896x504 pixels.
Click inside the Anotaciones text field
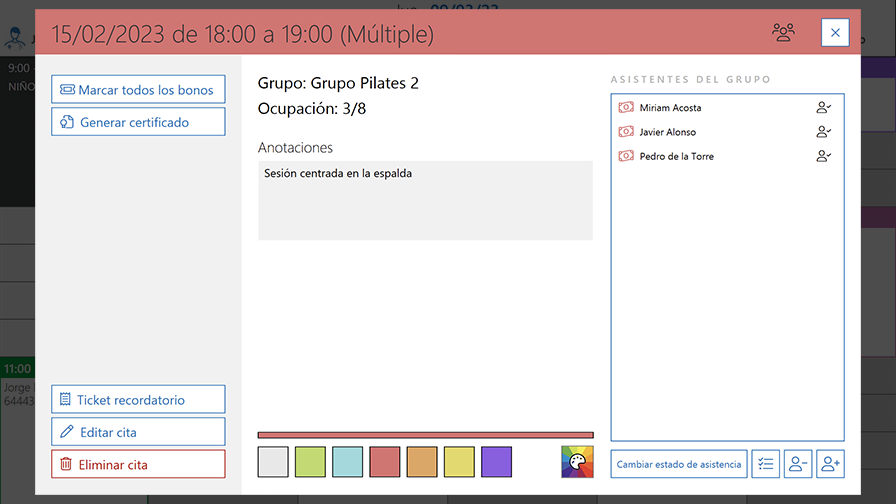tap(425, 200)
